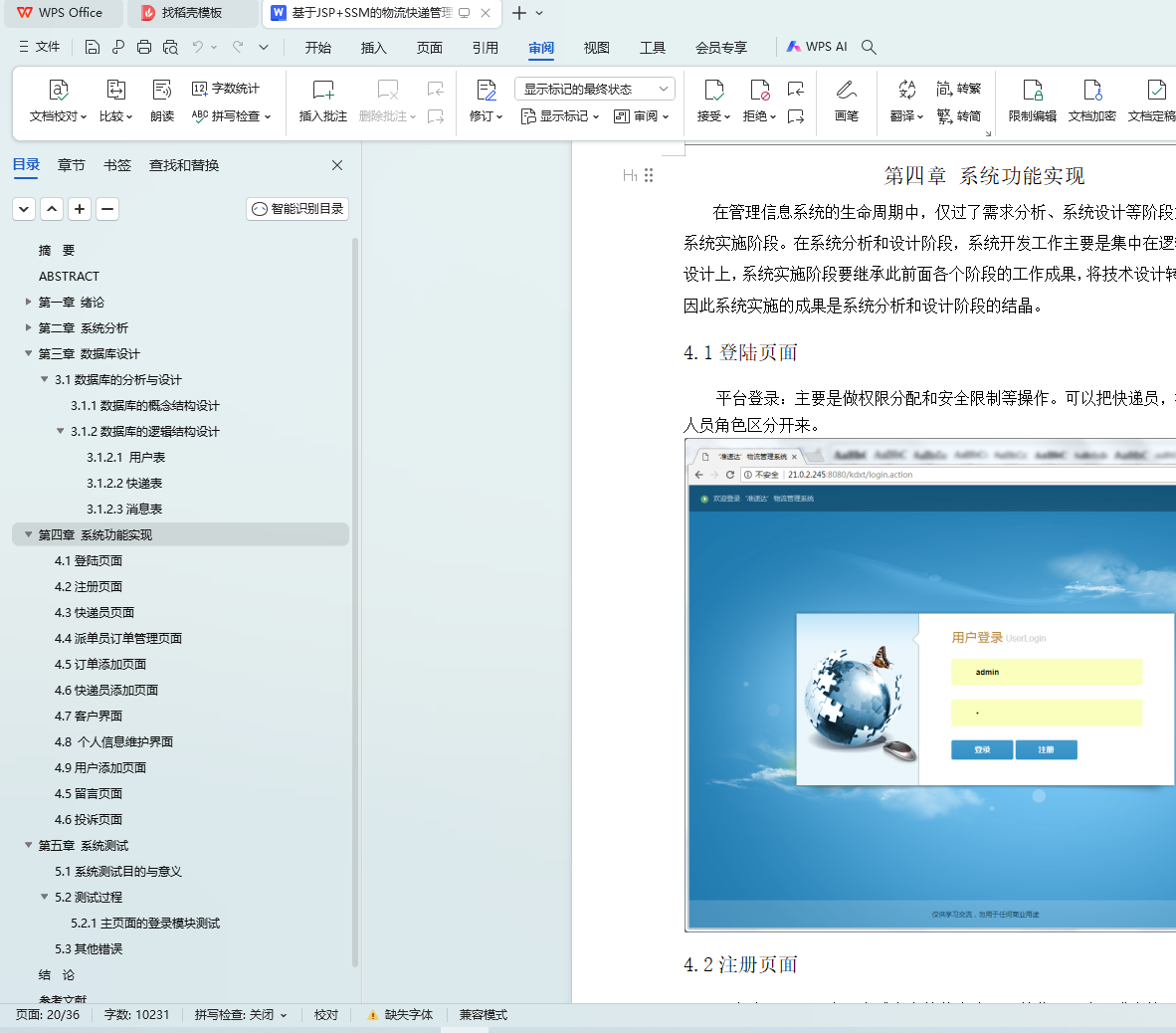
Task: Open 字数统计 word count
Action: (226, 89)
